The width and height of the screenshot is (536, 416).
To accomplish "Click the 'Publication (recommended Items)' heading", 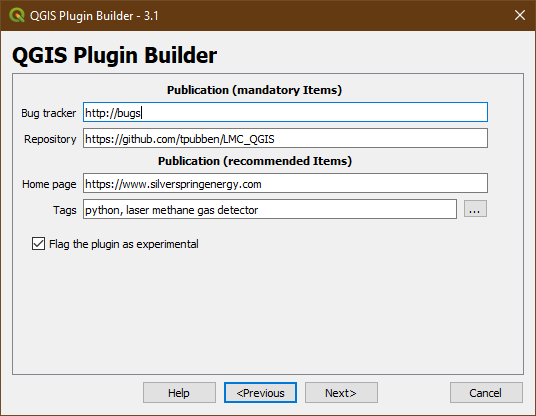I will coord(255,161).
